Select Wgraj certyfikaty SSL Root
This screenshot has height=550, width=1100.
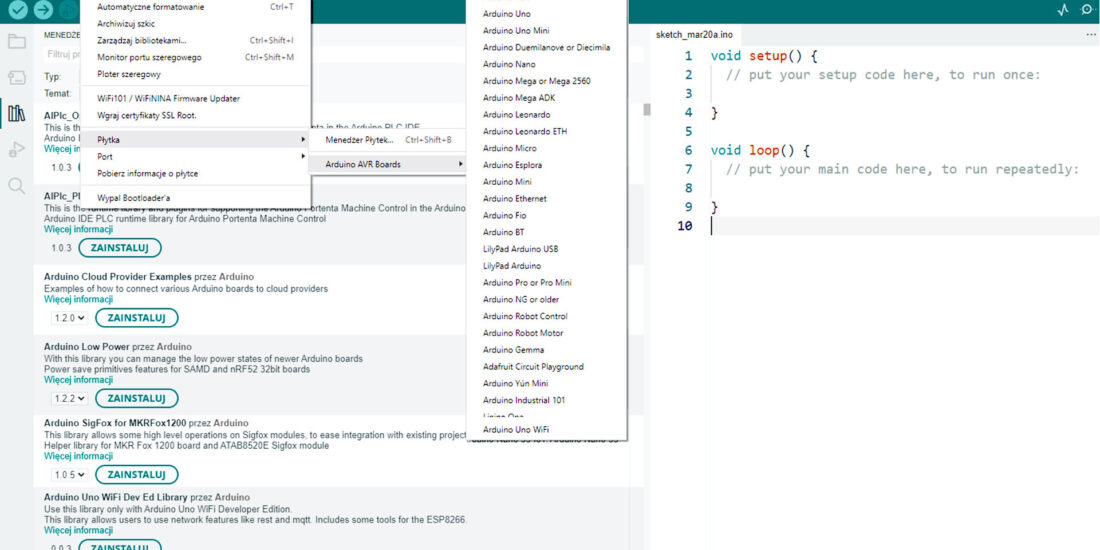pyautogui.click(x=195, y=116)
